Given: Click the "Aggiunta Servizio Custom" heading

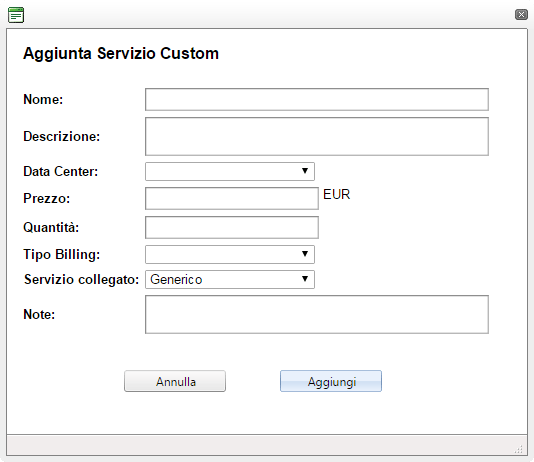Looking at the screenshot, I should pos(121,53).
